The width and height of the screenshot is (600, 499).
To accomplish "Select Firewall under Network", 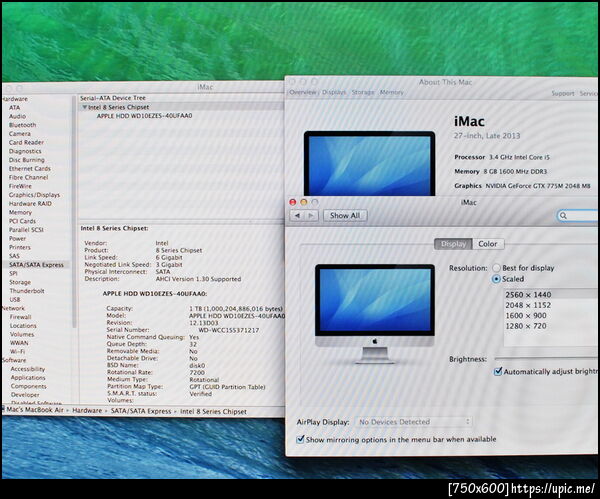I will click(20, 317).
